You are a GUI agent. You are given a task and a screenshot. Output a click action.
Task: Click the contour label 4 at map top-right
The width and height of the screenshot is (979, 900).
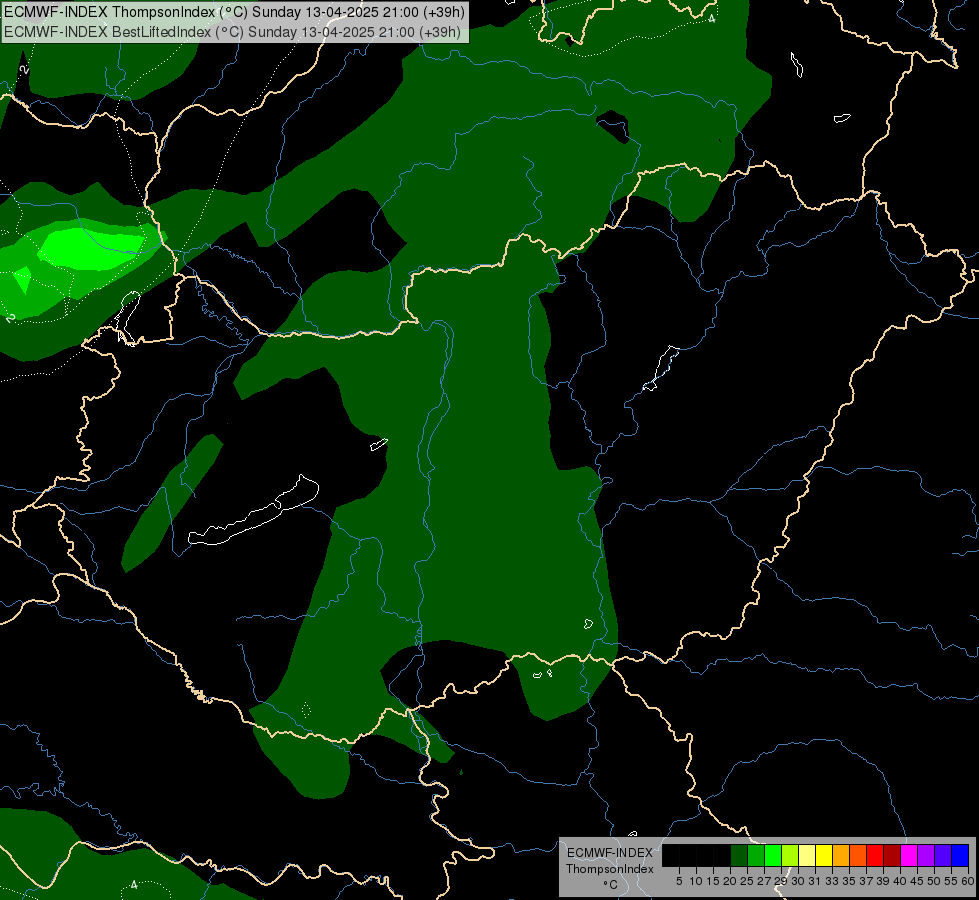711,19
